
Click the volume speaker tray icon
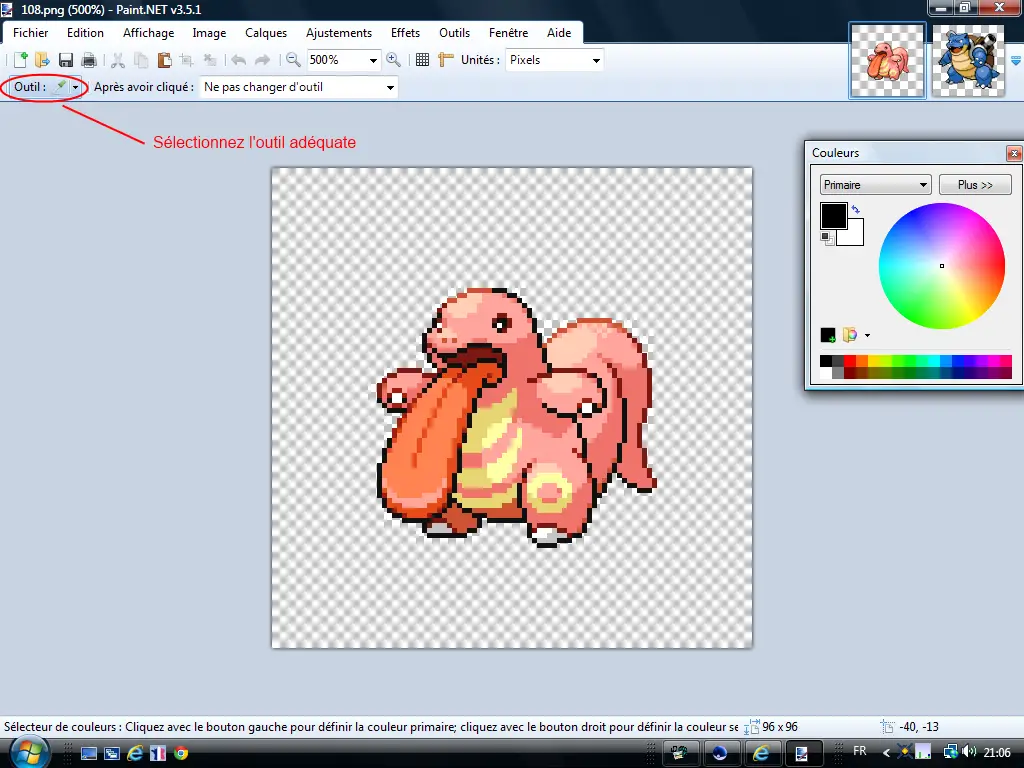coord(969,752)
